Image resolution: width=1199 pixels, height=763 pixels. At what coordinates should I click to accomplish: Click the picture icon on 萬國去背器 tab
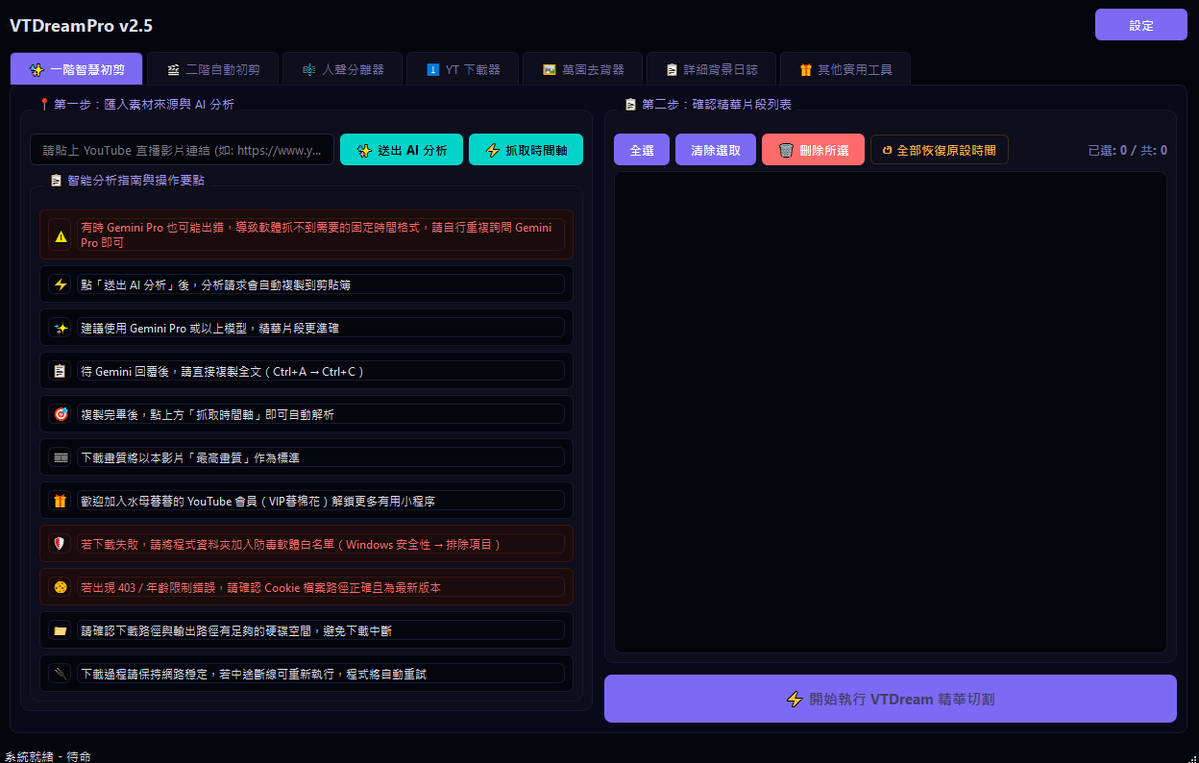[x=549, y=70]
